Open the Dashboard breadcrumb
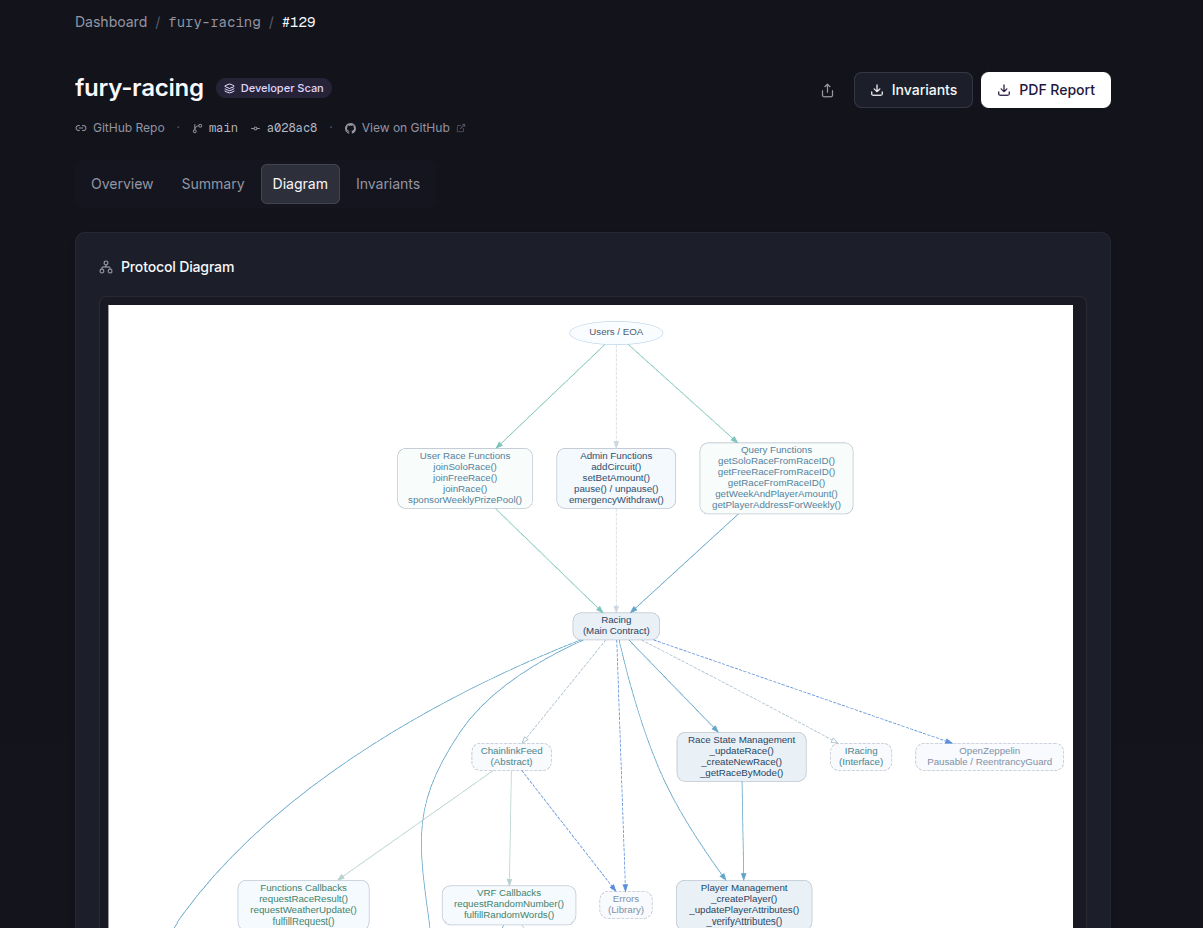Screen dimensions: 1203x928 click(x=111, y=22)
